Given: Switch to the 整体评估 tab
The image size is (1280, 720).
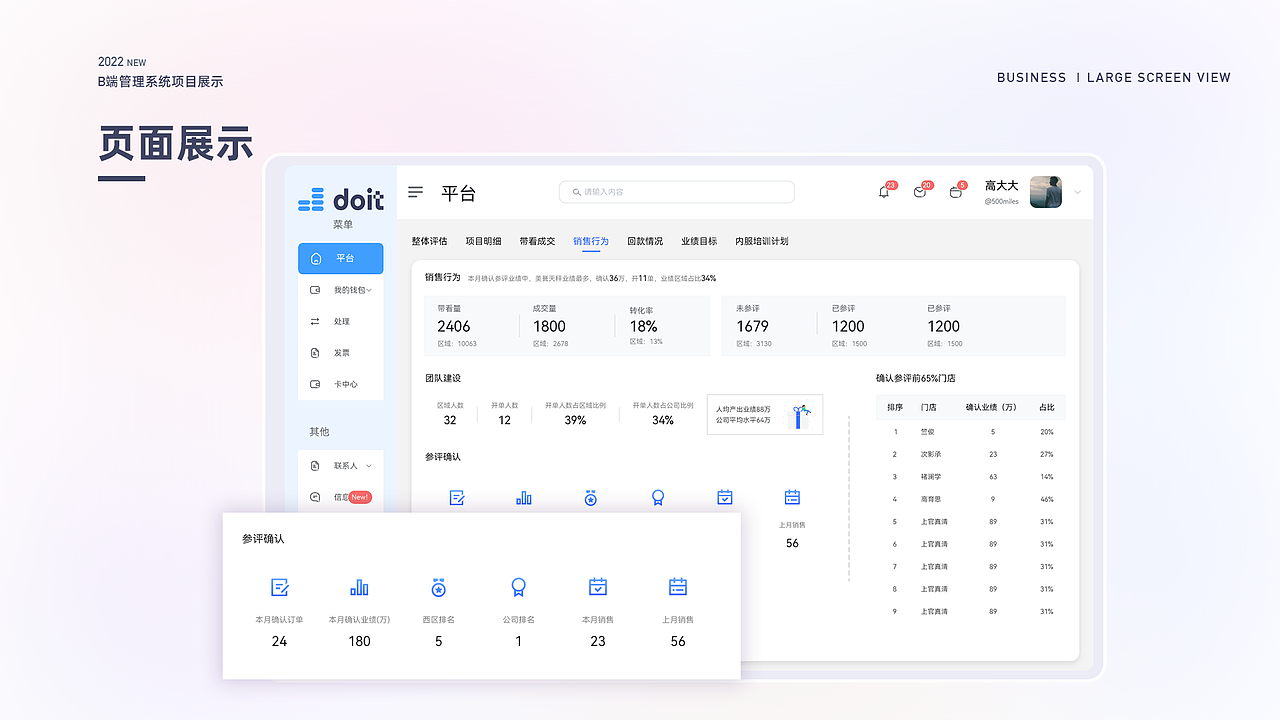Looking at the screenshot, I should pyautogui.click(x=429, y=240).
